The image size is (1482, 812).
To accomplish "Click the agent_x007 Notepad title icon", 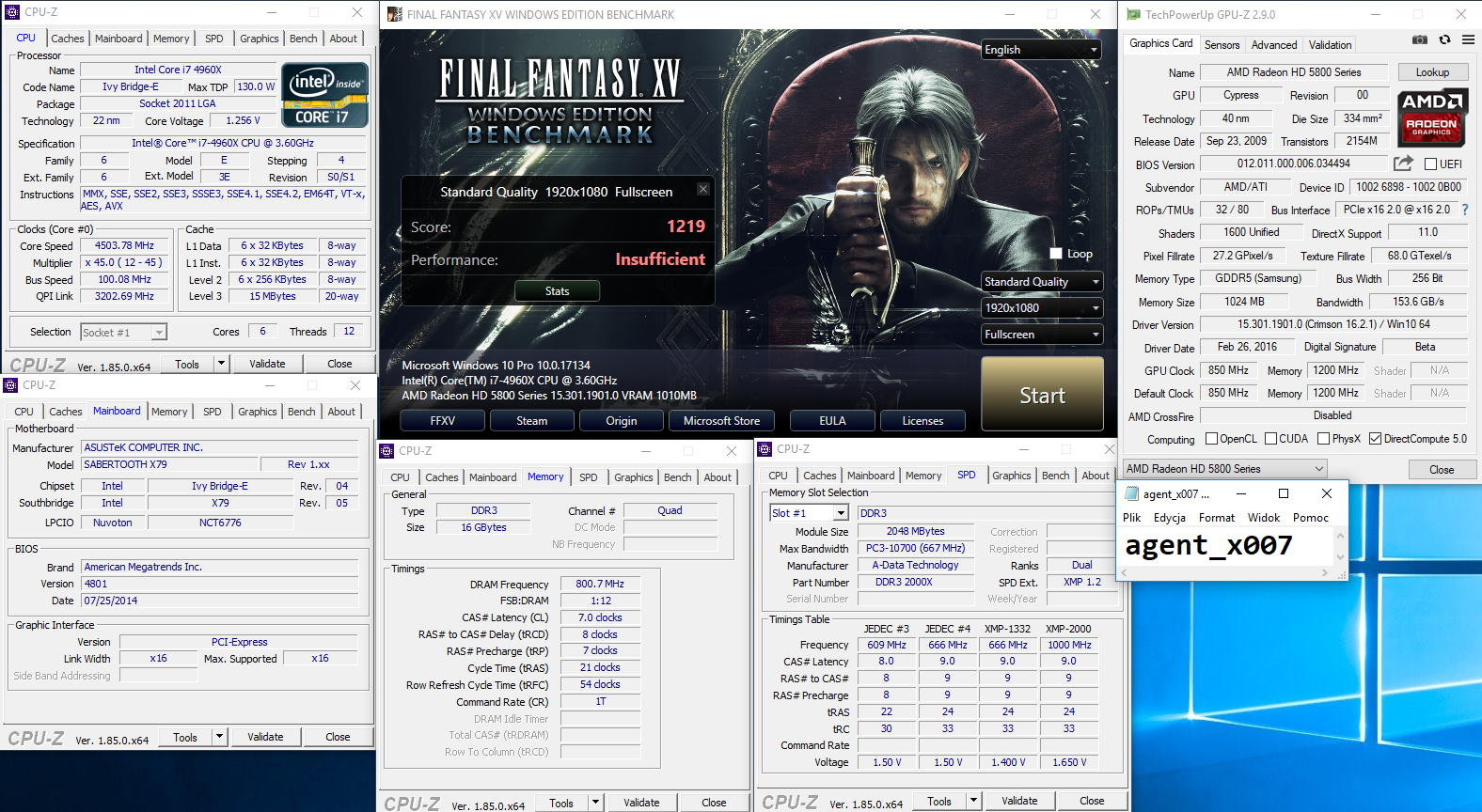I will click(x=1131, y=493).
